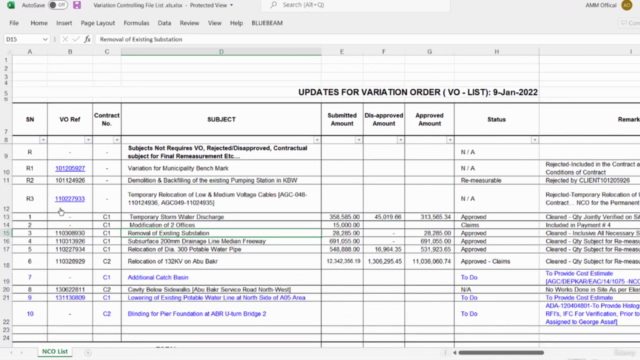Click the Comments button in ribbon
Viewport: 640px width, 360px height.
pyautogui.click(x=630, y=23)
